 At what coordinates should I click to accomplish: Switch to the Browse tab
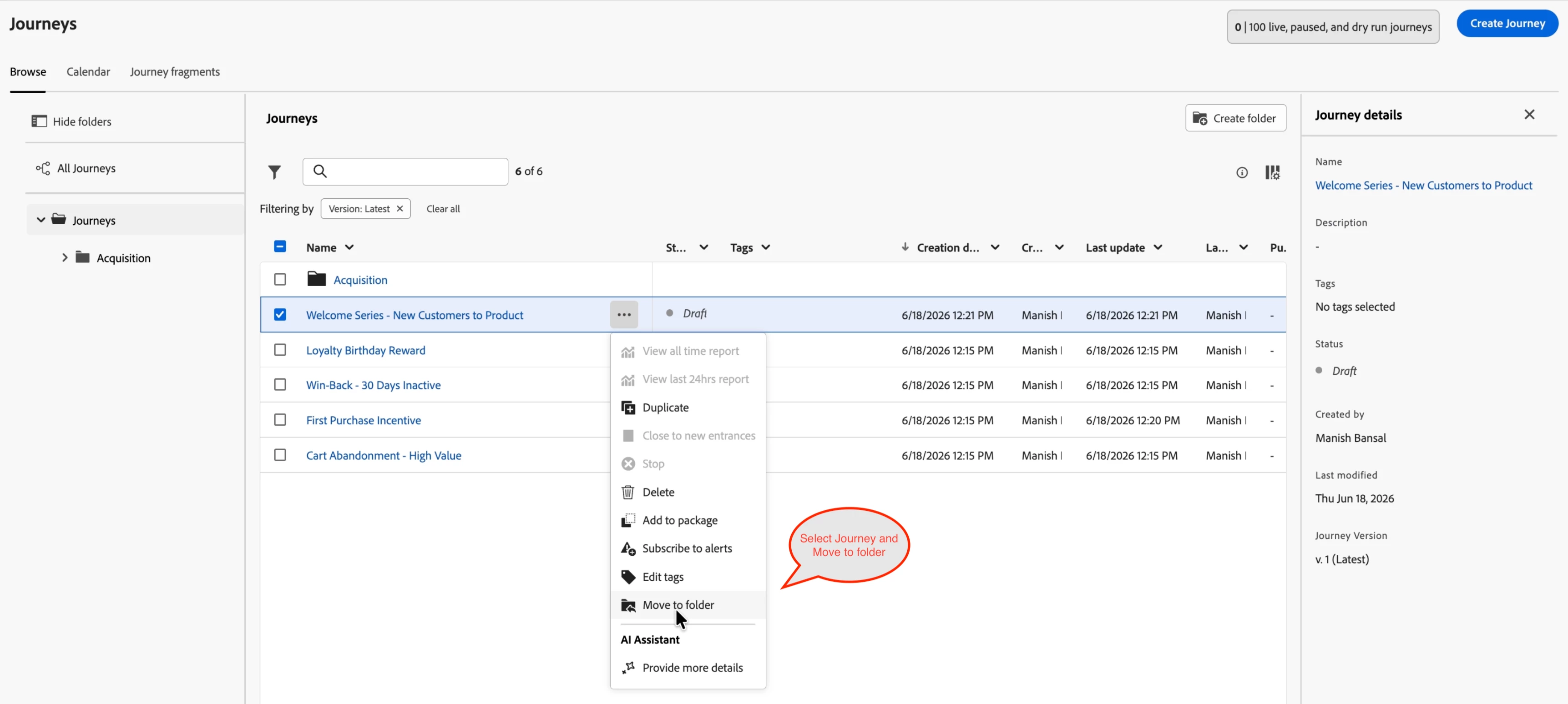[28, 72]
